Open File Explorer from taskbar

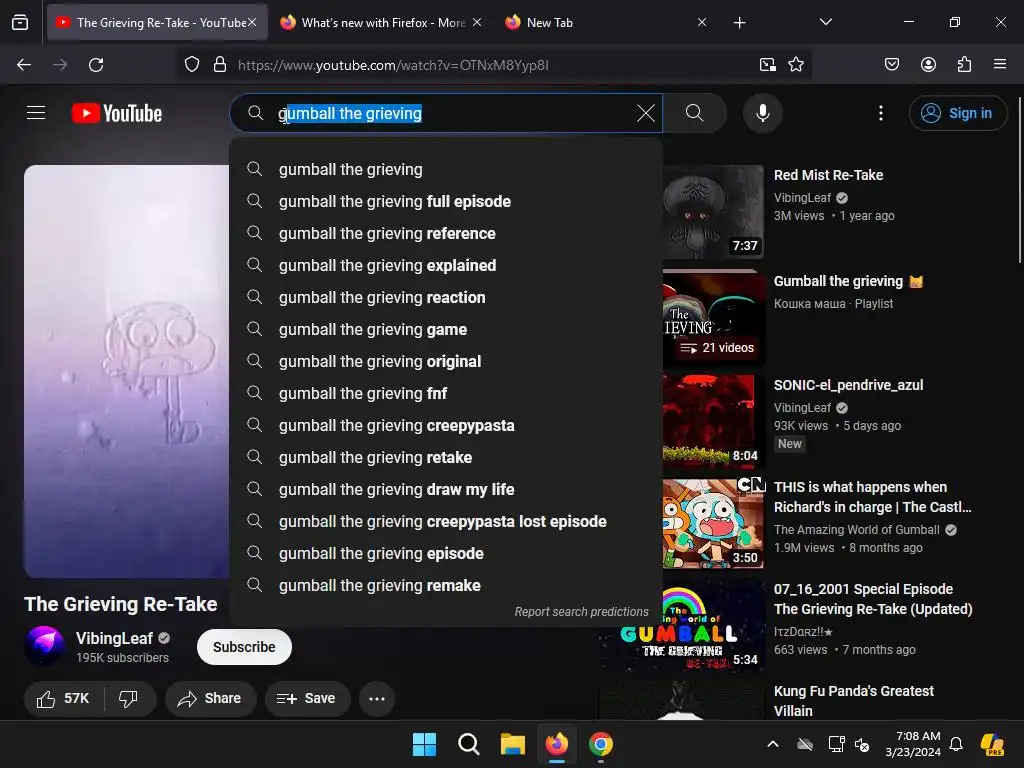[513, 744]
